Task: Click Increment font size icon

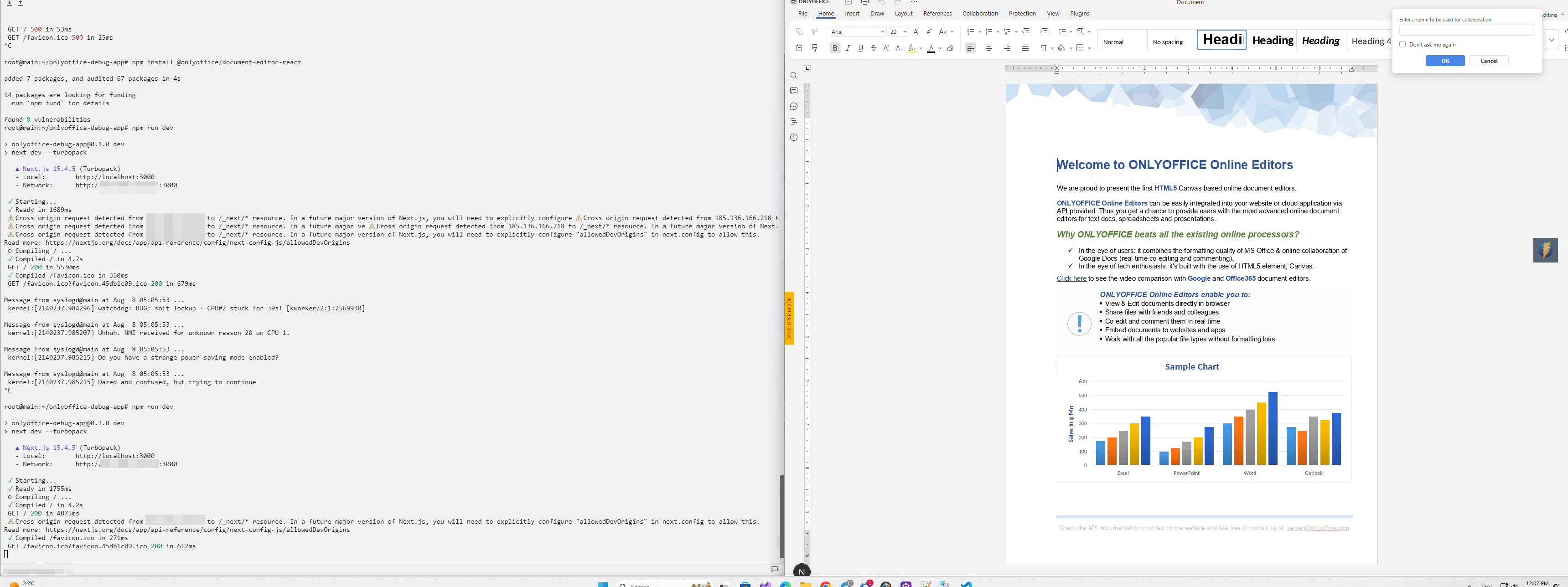Action: [916, 31]
